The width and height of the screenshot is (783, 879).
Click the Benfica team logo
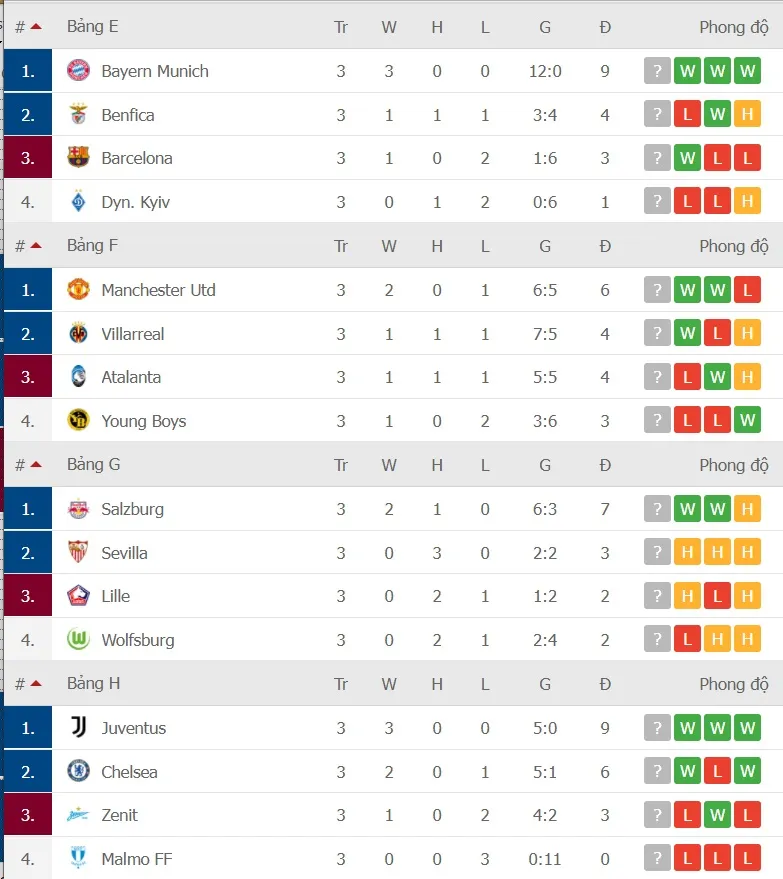(x=78, y=115)
